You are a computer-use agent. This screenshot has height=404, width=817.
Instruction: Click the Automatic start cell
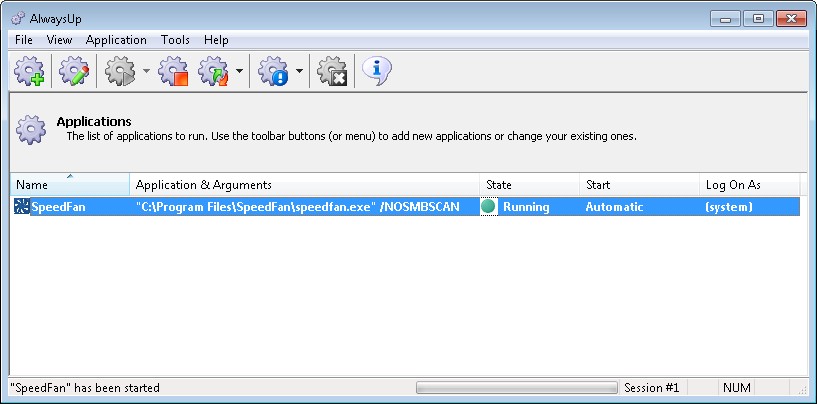[614, 207]
